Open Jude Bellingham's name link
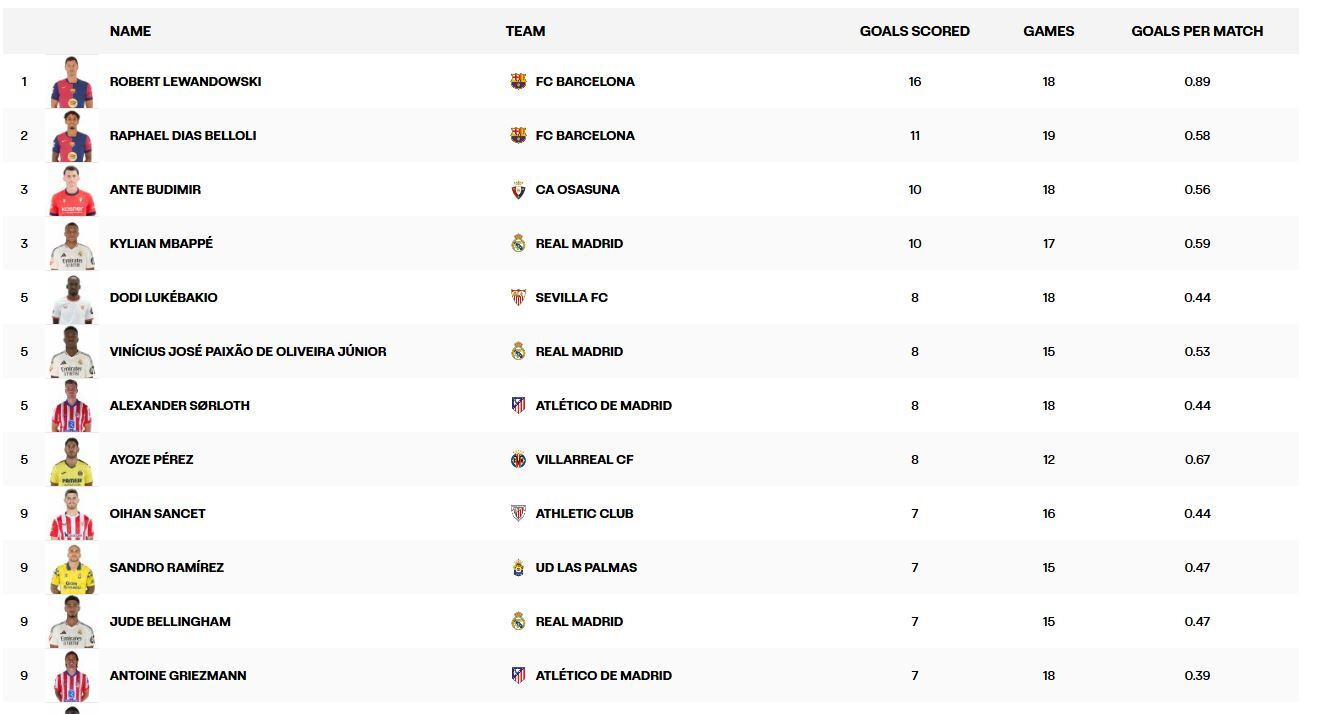1335x714 pixels. point(170,622)
